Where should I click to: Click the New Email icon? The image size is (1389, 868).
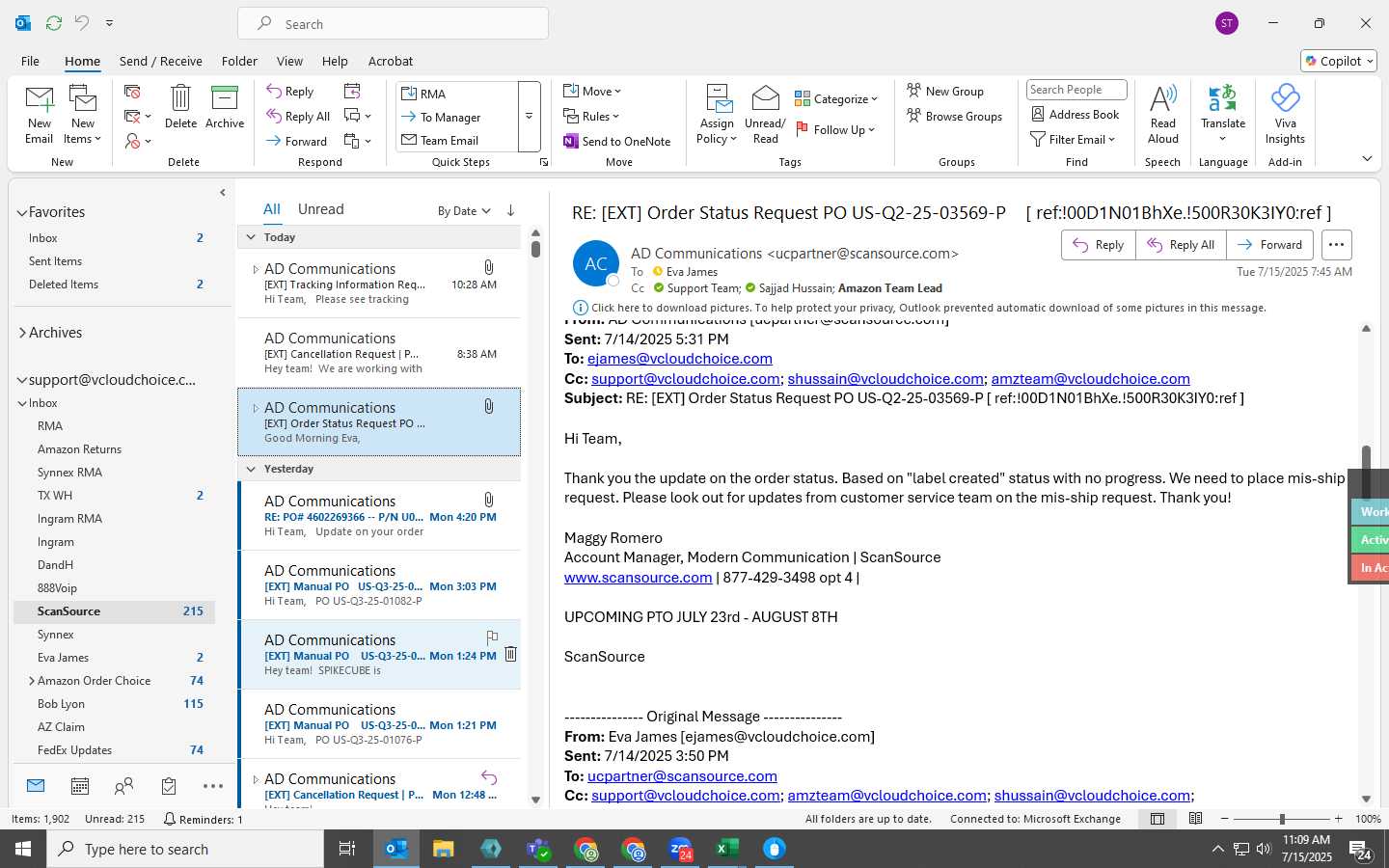40,115
